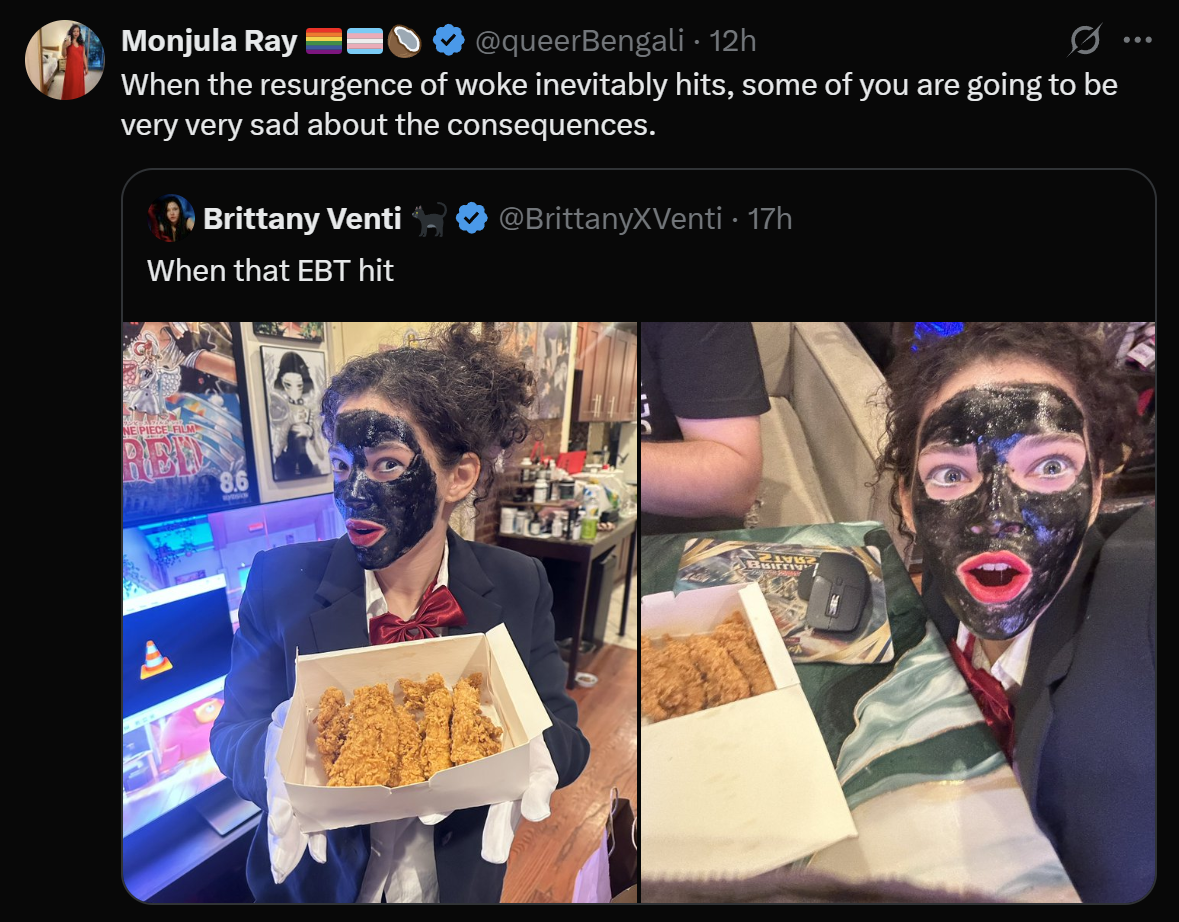Open the @queerBengali handle link
Viewport: 1179px width, 922px height.
pos(580,41)
